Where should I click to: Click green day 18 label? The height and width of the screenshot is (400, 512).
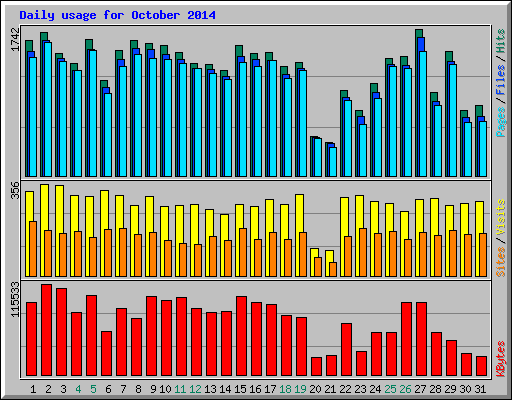(x=285, y=389)
